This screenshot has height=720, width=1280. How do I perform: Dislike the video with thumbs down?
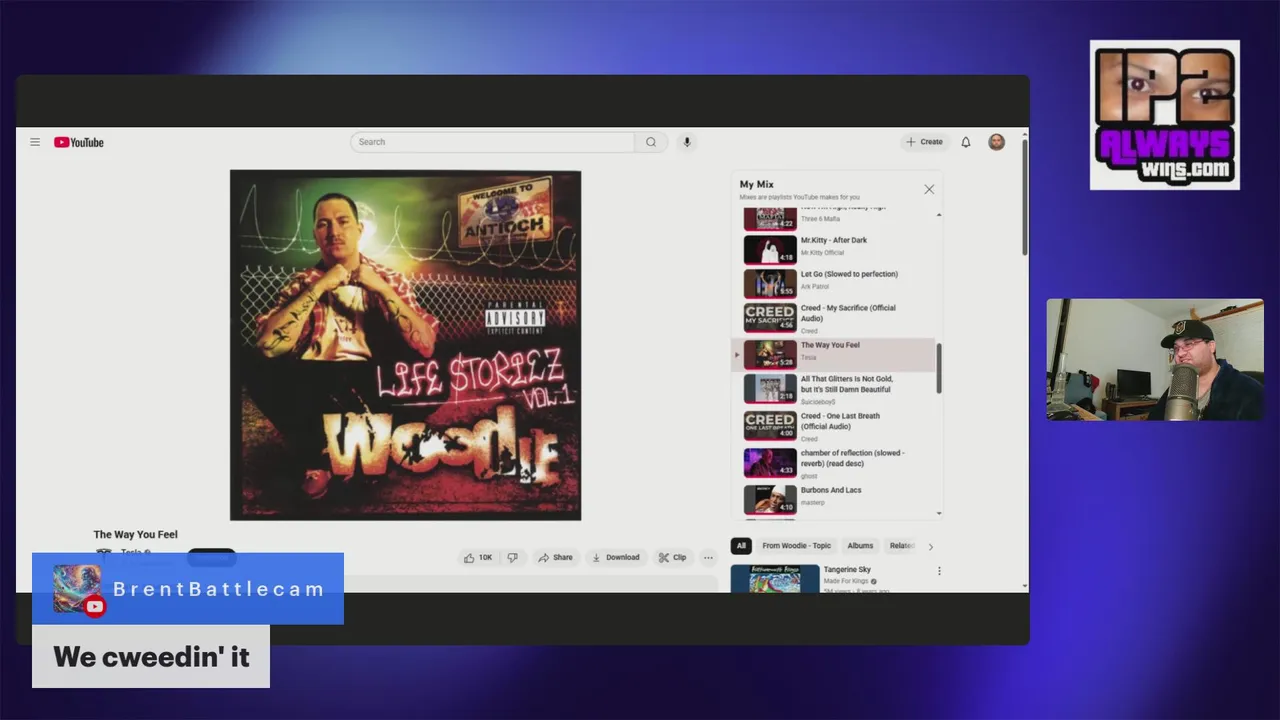(x=513, y=558)
